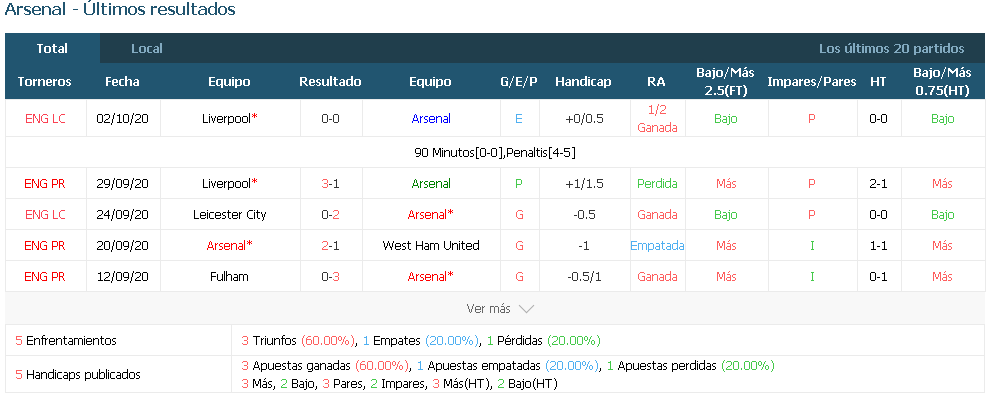Click the Impares/Pares column header

click(x=811, y=81)
